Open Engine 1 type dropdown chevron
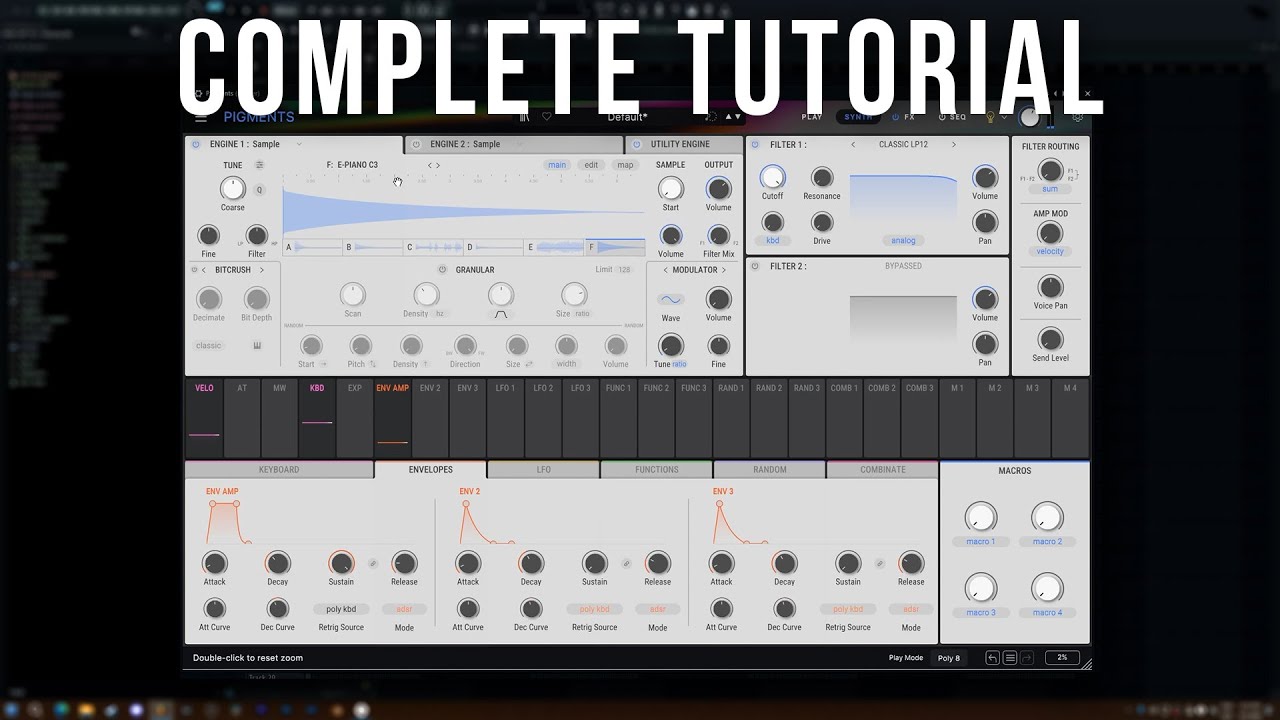 pos(298,144)
